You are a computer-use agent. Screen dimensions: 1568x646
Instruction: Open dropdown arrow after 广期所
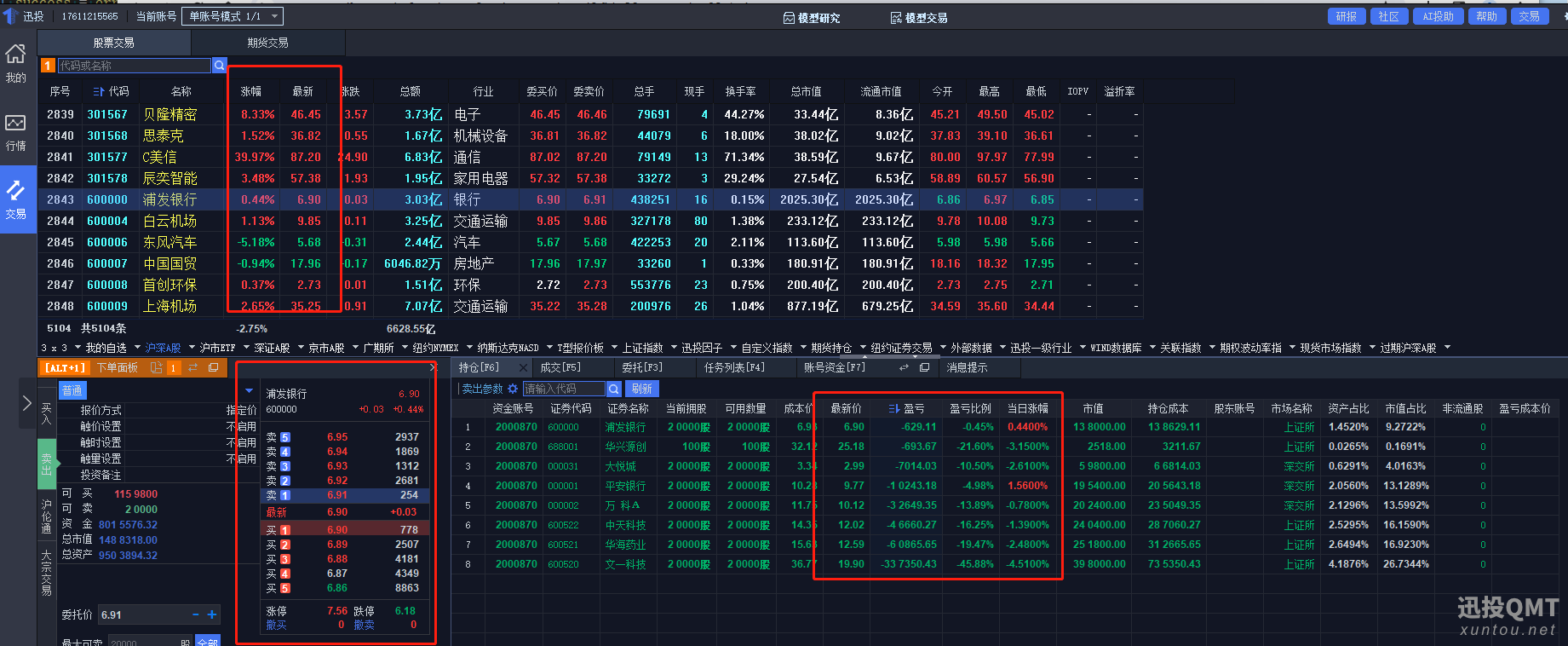(403, 348)
